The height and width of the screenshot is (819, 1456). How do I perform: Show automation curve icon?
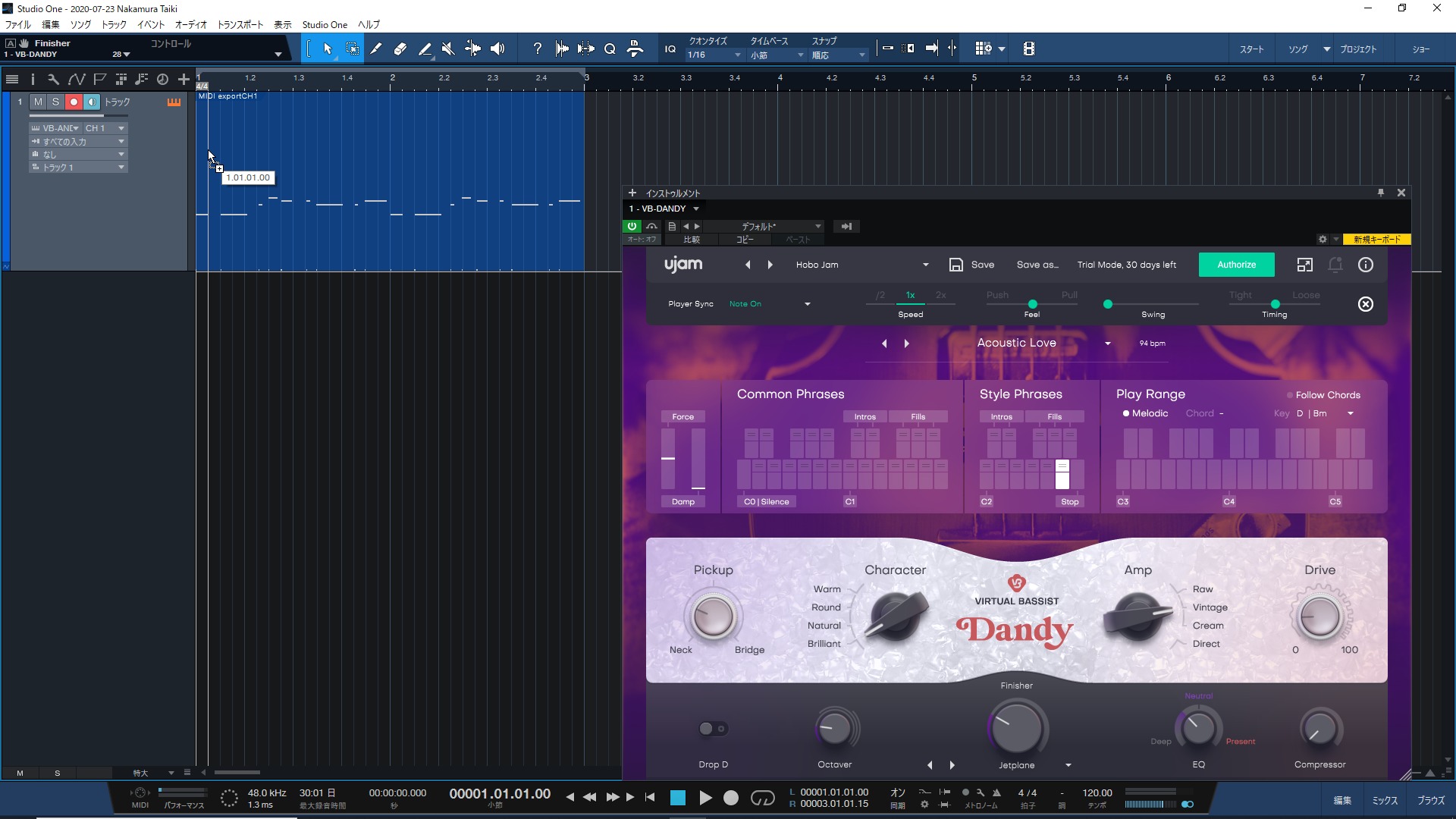pyautogui.click(x=76, y=79)
